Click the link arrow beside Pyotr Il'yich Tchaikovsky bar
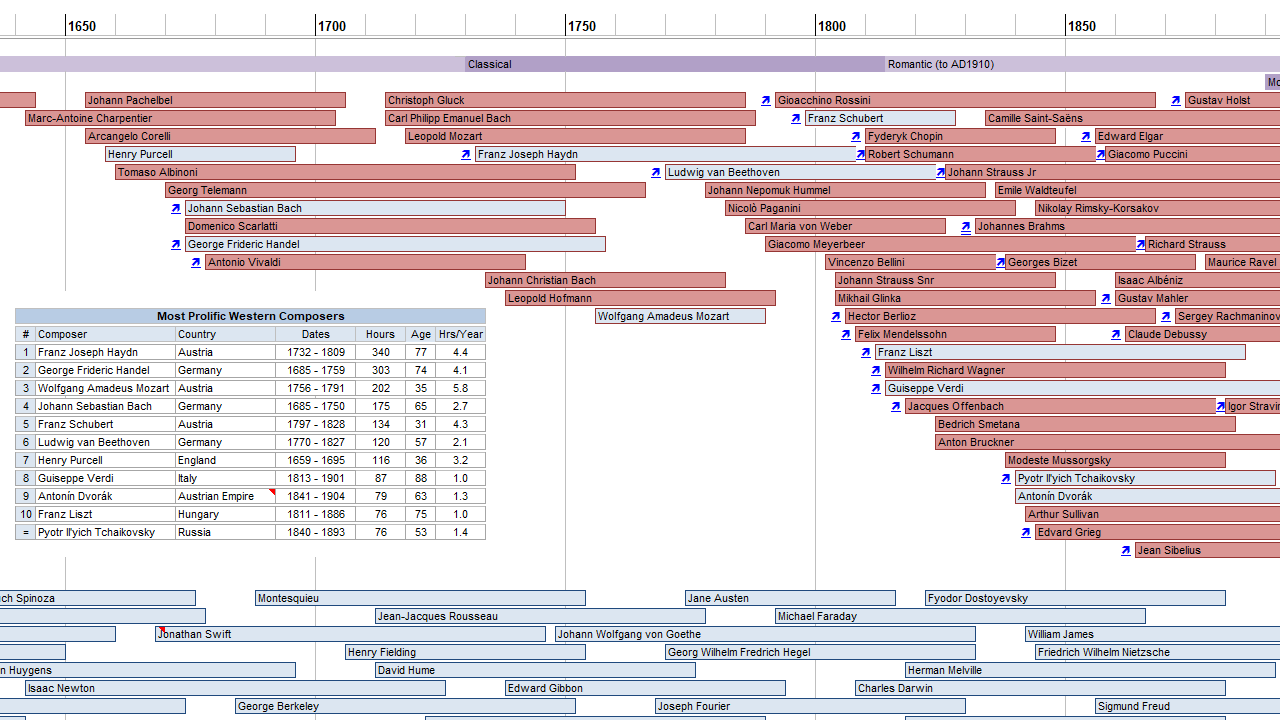This screenshot has width=1280, height=720. [x=1006, y=478]
